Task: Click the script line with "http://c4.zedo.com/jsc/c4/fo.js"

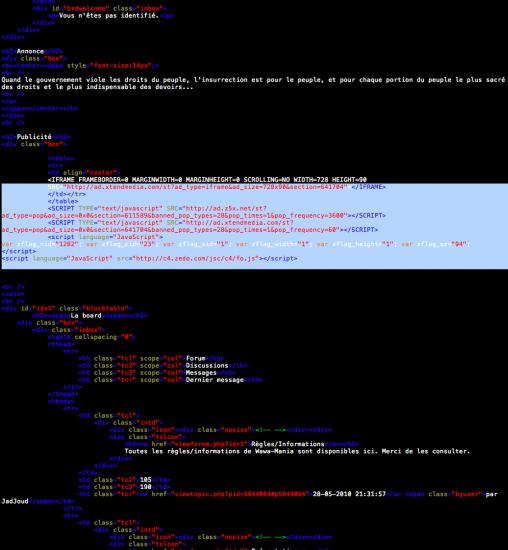Action: point(149,259)
